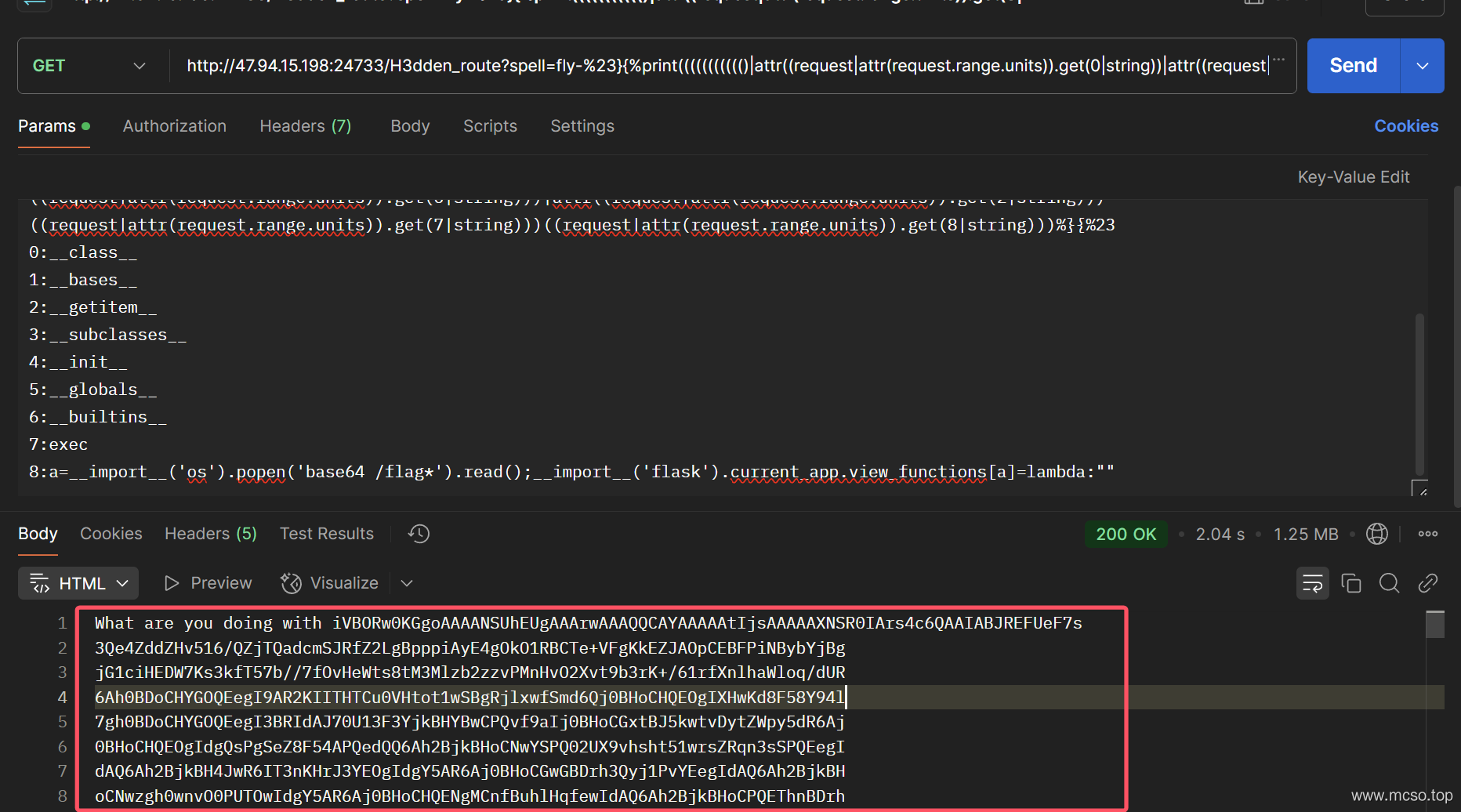Click the link icon in response toolbar

pyautogui.click(x=1428, y=583)
